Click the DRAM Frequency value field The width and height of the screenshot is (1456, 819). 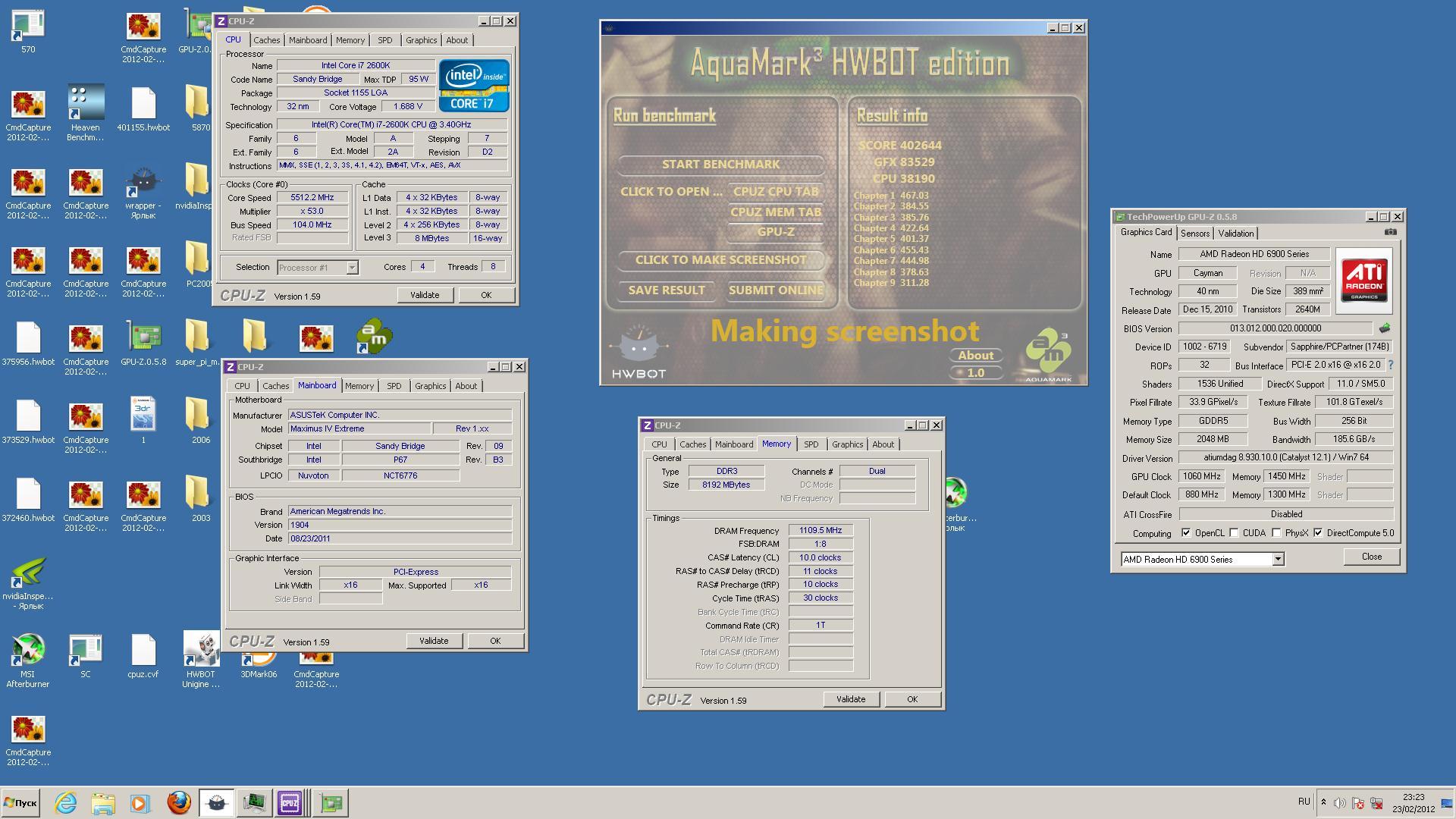coord(821,531)
